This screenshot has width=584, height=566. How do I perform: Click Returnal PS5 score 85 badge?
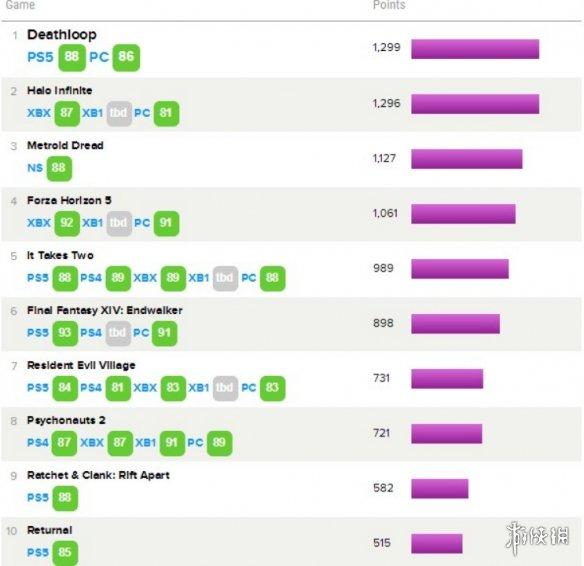[65, 553]
